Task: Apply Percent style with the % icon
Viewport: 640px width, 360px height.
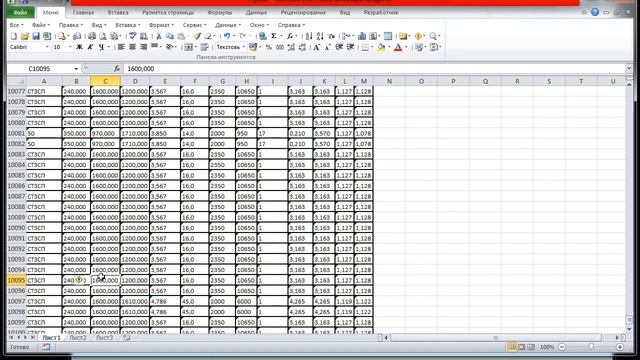Action: coord(269,47)
